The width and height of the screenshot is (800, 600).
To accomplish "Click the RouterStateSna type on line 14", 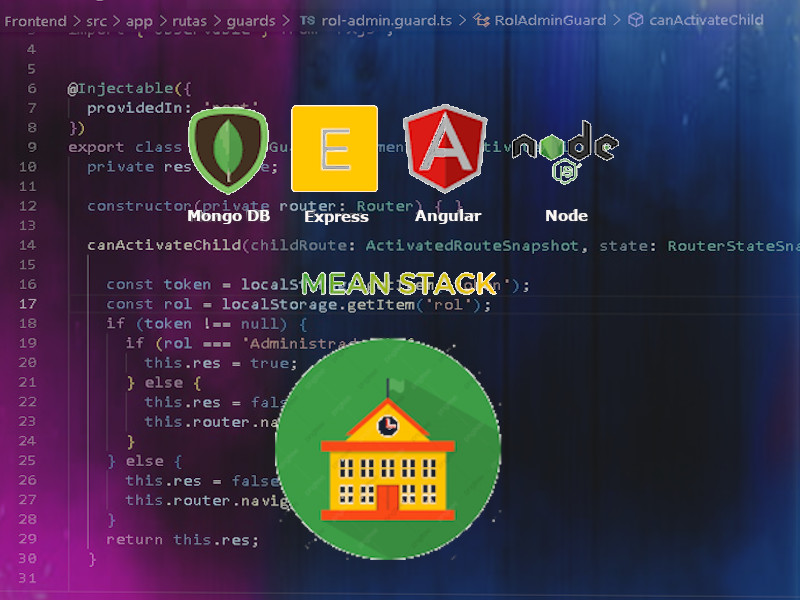I will (x=733, y=246).
